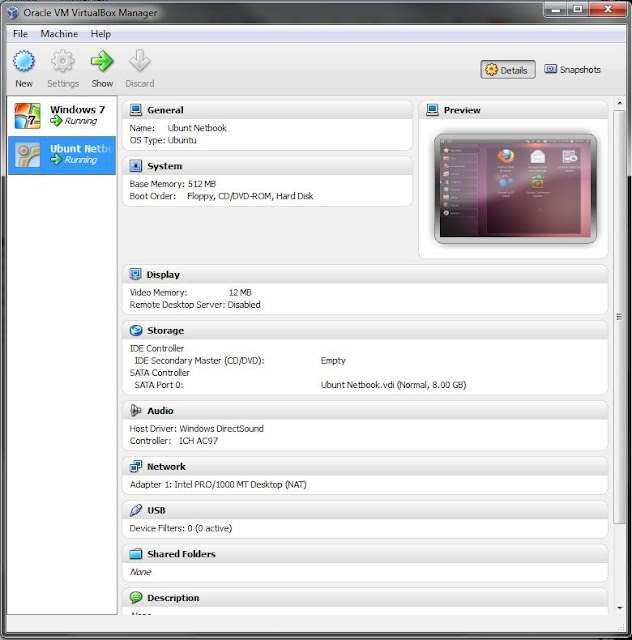Screen dimensions: 632x640
Task: Click the Discard down-arrow icon
Action: coord(140,62)
